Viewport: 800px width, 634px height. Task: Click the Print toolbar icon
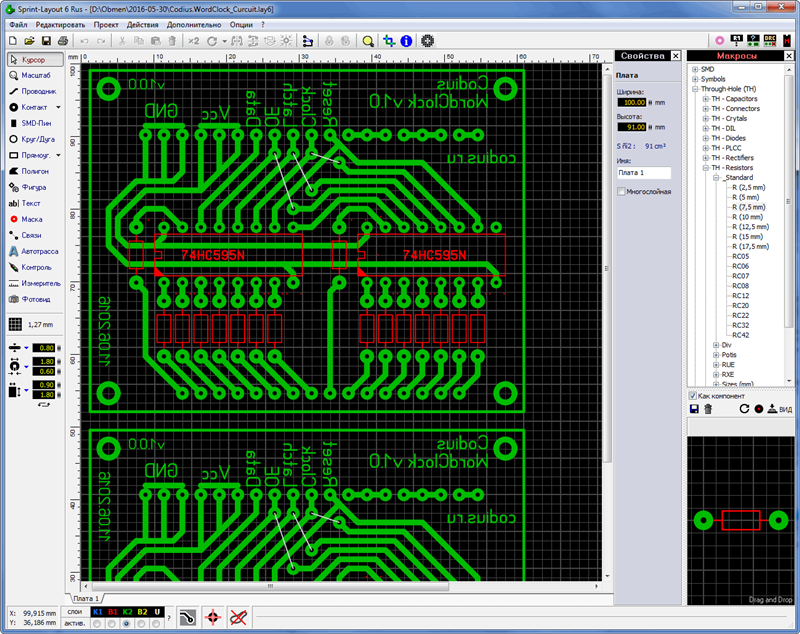(x=62, y=41)
